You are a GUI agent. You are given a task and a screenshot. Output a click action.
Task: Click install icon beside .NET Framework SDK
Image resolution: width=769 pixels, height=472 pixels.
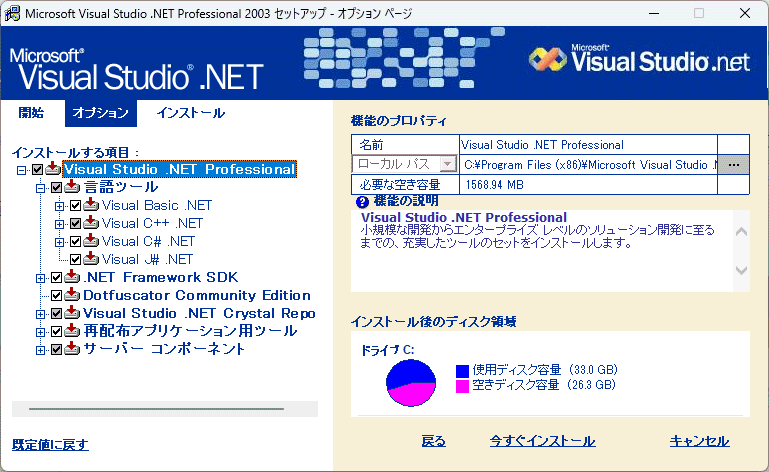coord(72,277)
